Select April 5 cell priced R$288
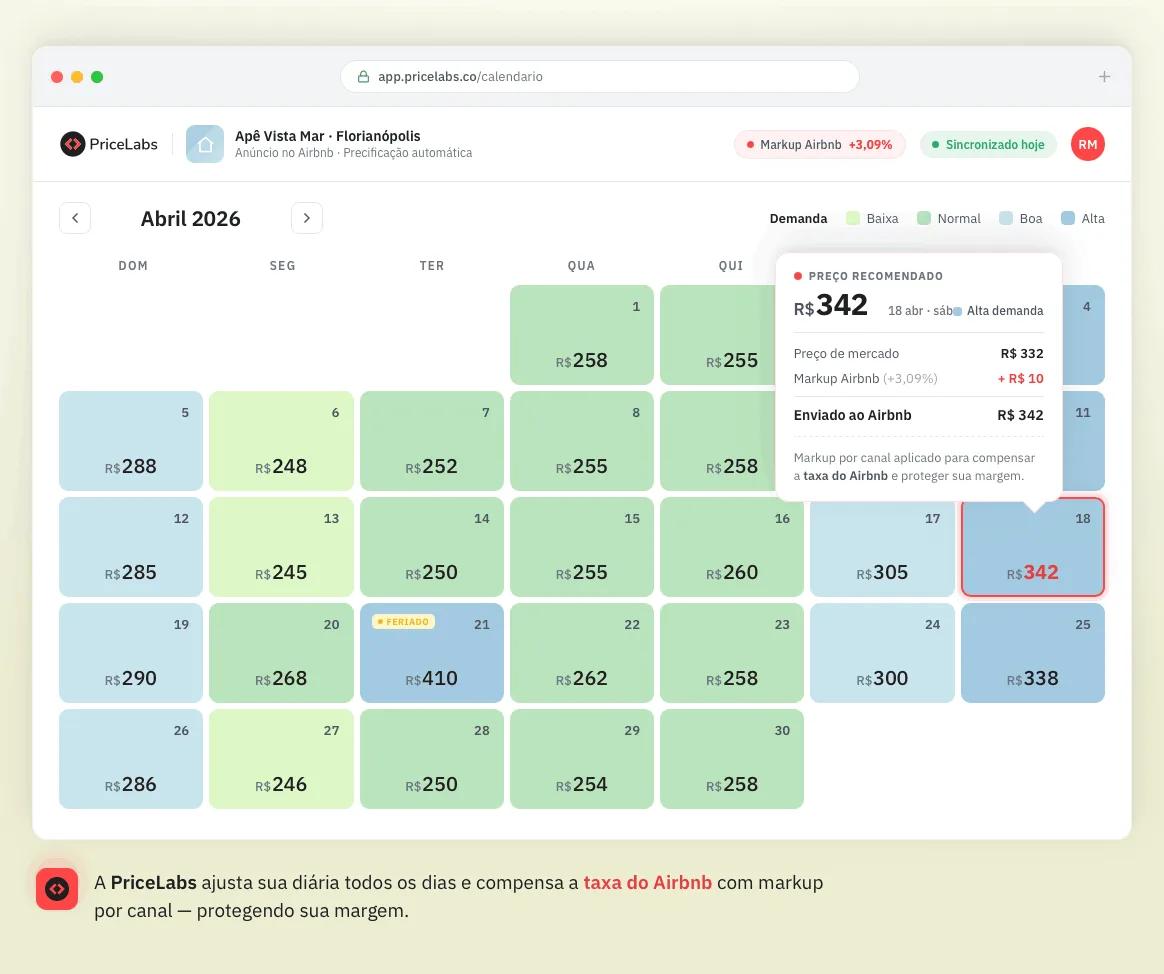1164x974 pixels. click(x=131, y=441)
